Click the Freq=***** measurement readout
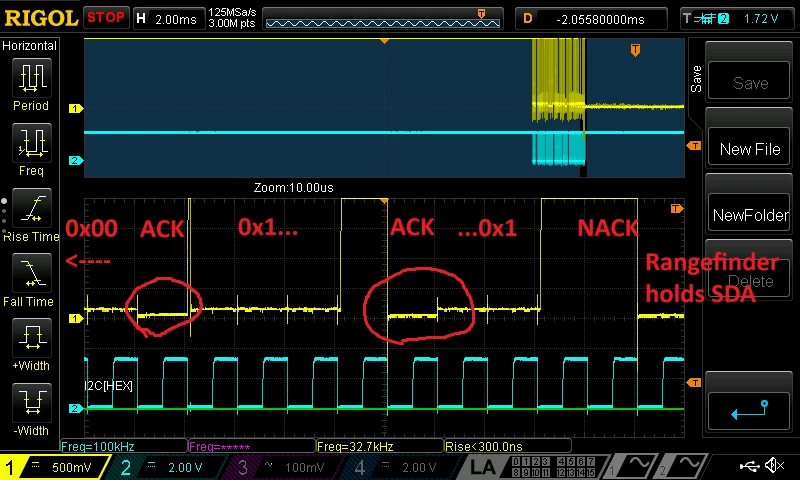Screen dimensions: 800x480 [x=252, y=446]
